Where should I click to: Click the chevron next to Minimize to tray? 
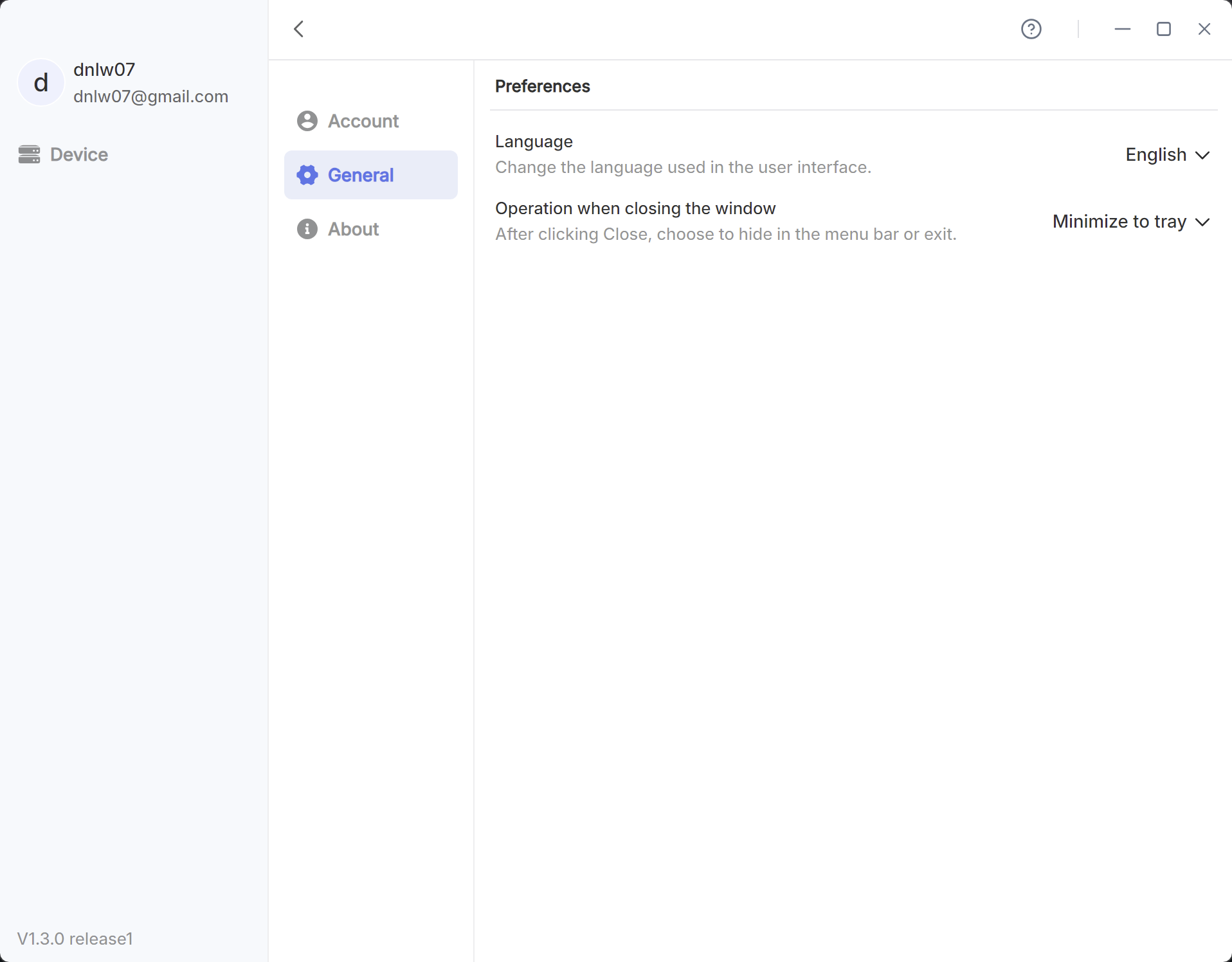point(1202,222)
